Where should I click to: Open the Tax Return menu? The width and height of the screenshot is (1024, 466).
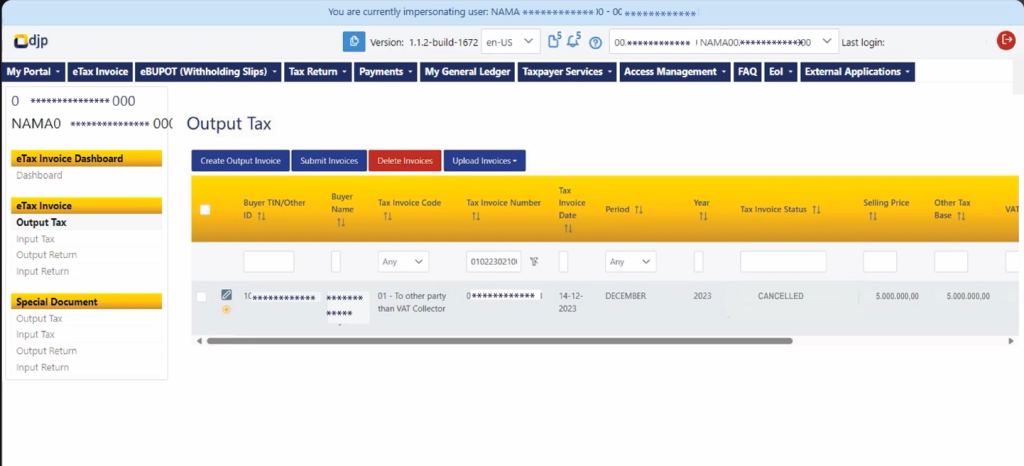318,72
